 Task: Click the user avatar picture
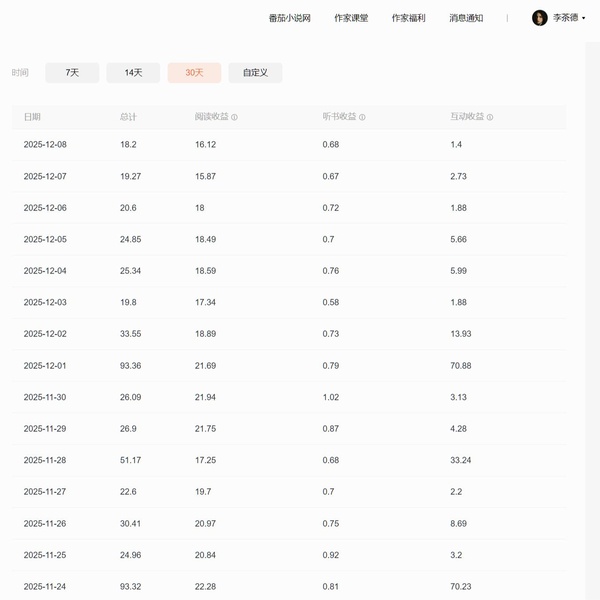(540, 18)
